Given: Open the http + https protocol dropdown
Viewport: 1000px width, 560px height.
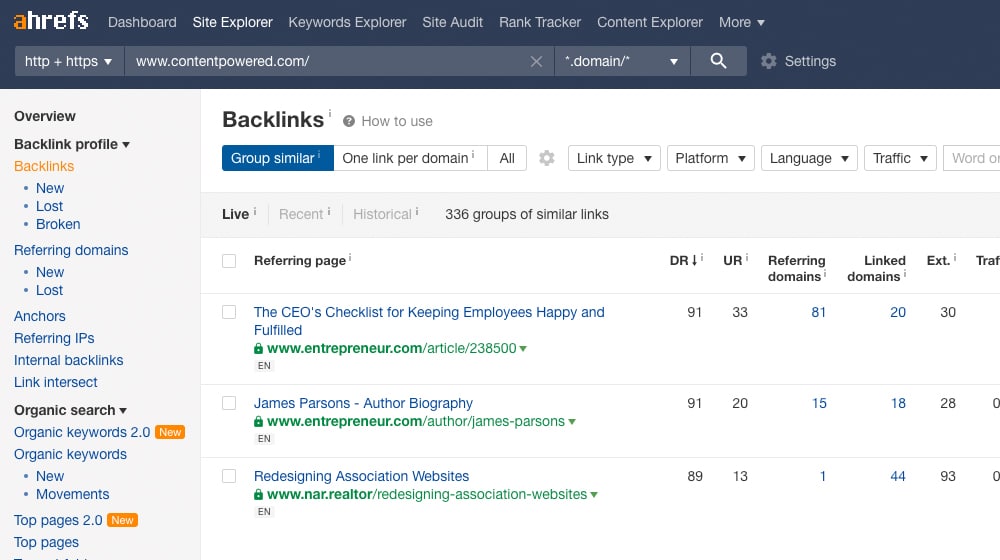Looking at the screenshot, I should [69, 61].
